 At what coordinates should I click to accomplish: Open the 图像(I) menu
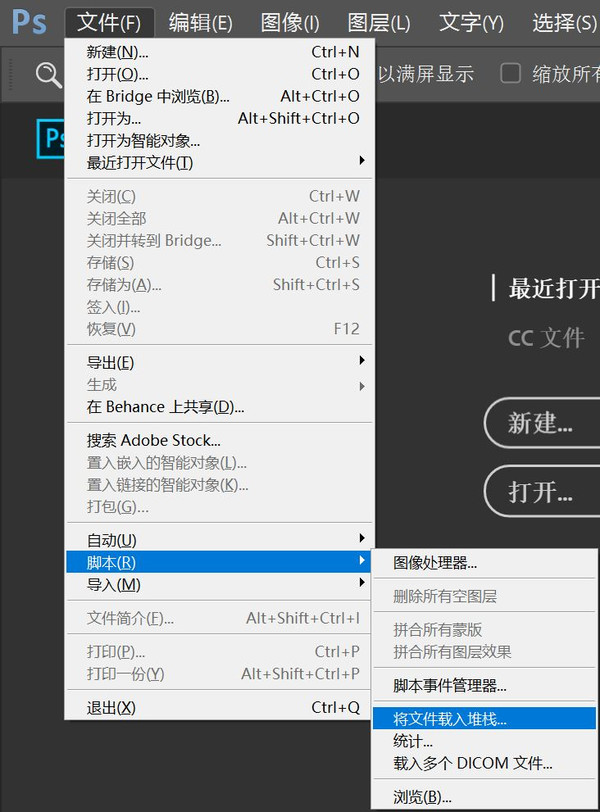[x=290, y=23]
